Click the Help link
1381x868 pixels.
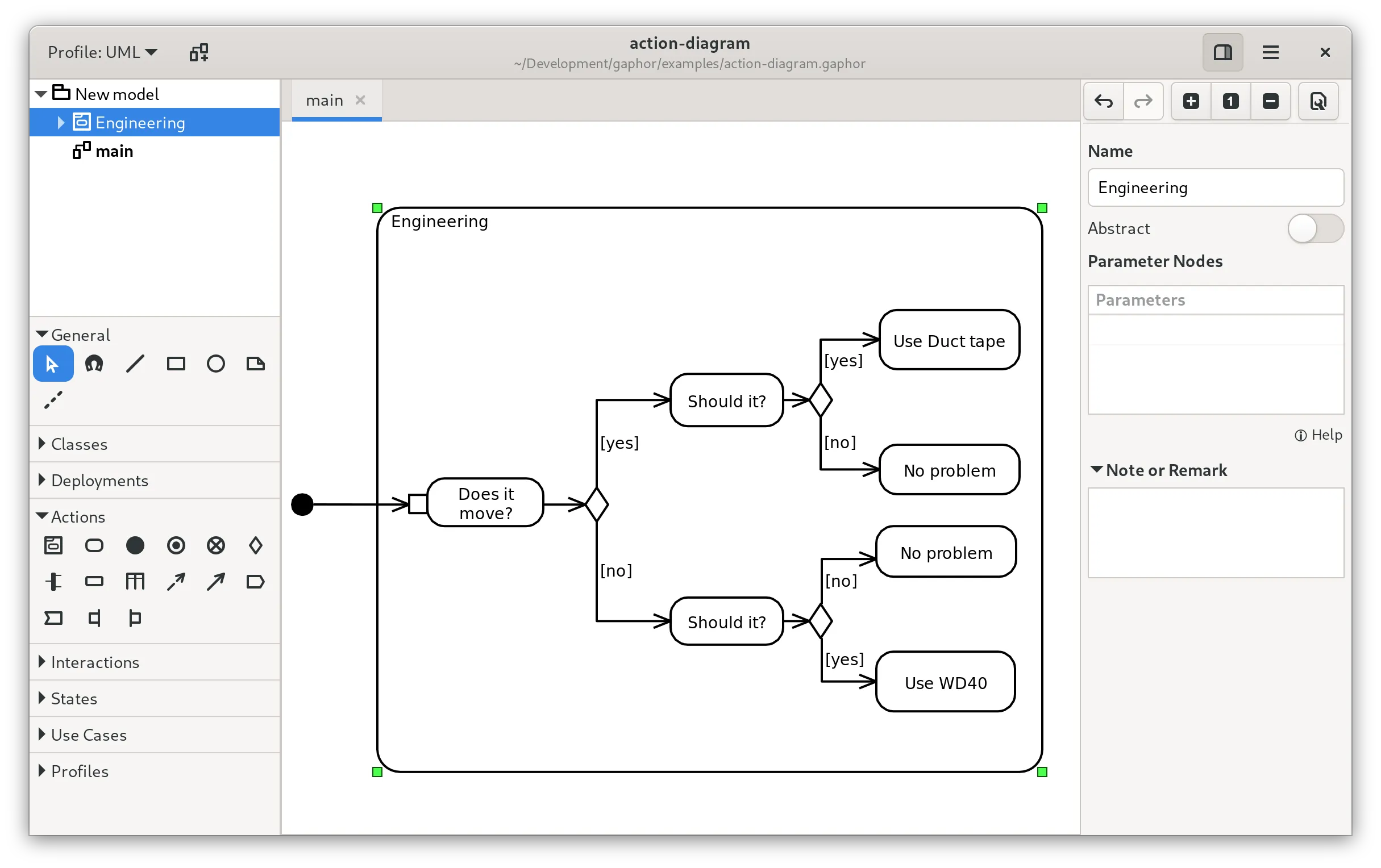[x=1318, y=435]
